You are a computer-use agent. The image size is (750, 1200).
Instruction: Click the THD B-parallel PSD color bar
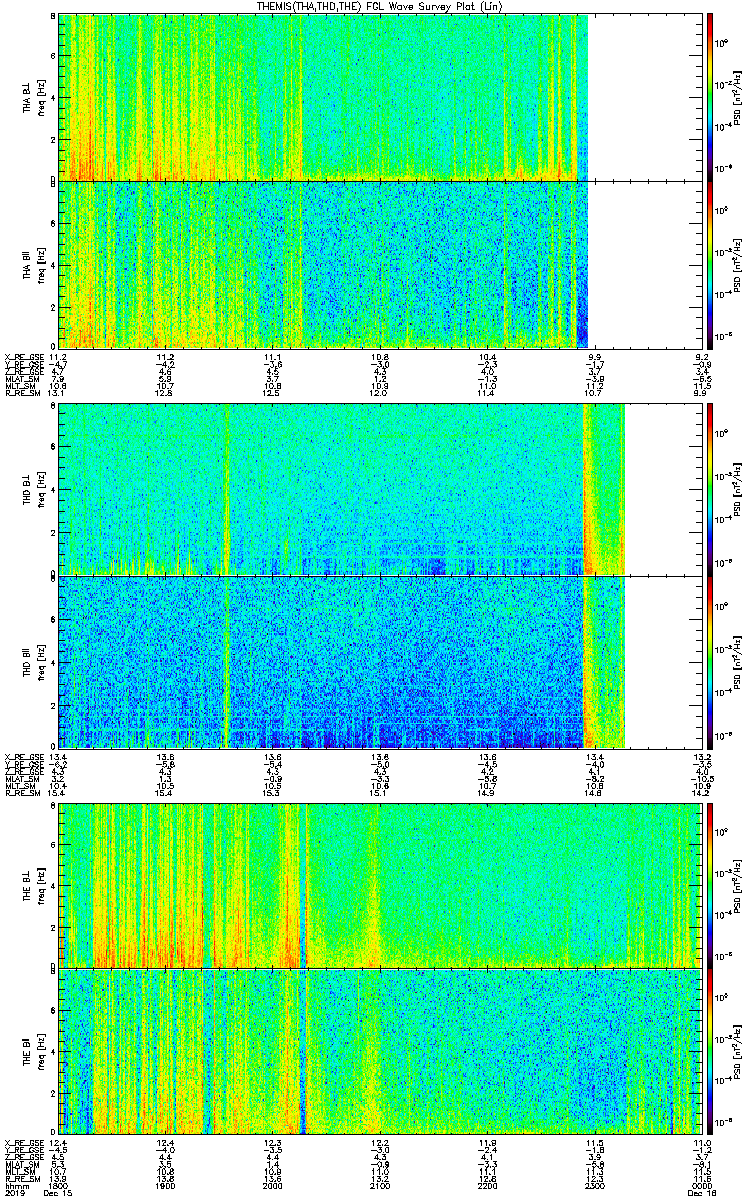click(x=711, y=661)
